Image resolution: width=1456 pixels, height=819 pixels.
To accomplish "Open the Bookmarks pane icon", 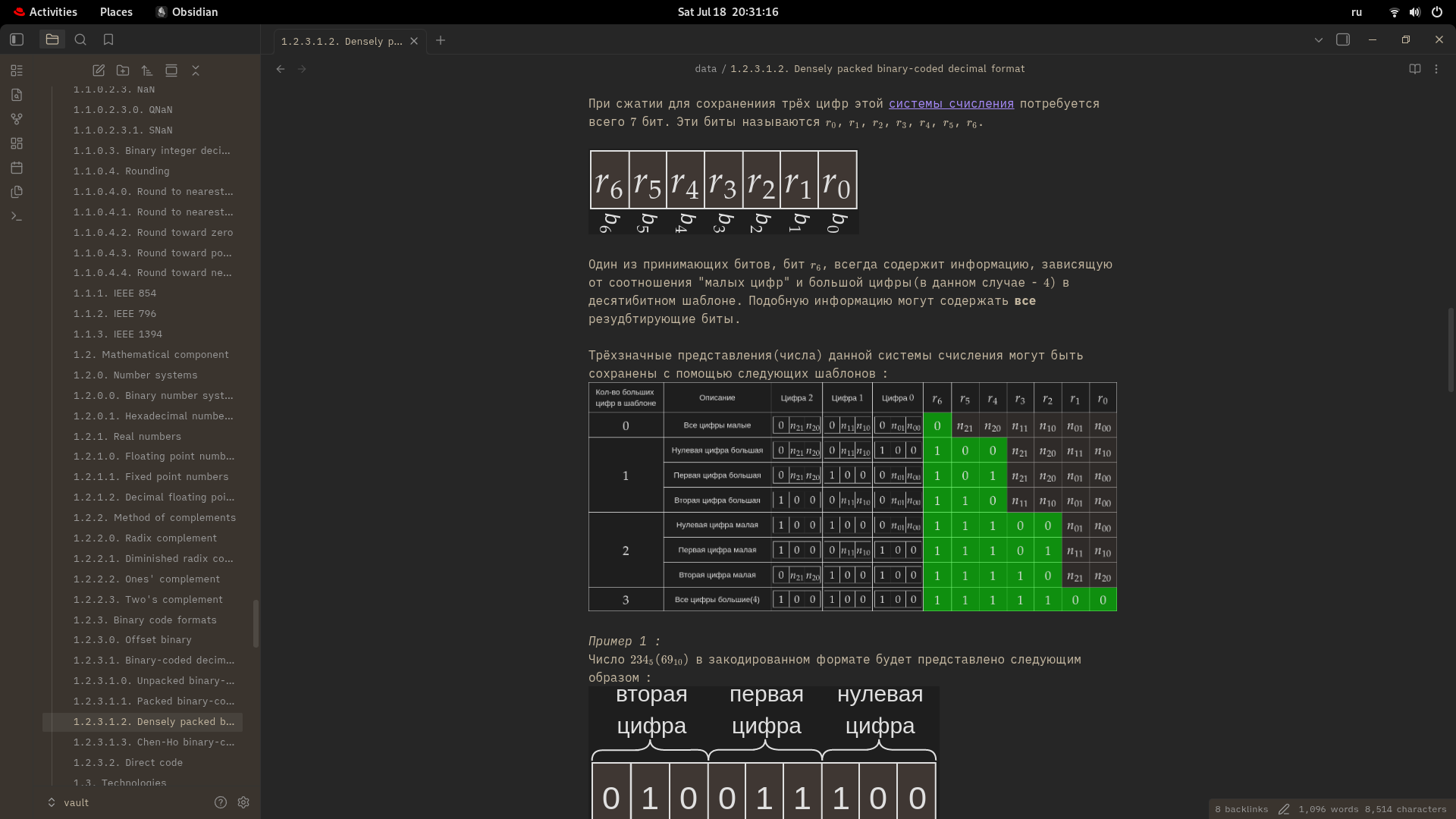I will tap(108, 39).
